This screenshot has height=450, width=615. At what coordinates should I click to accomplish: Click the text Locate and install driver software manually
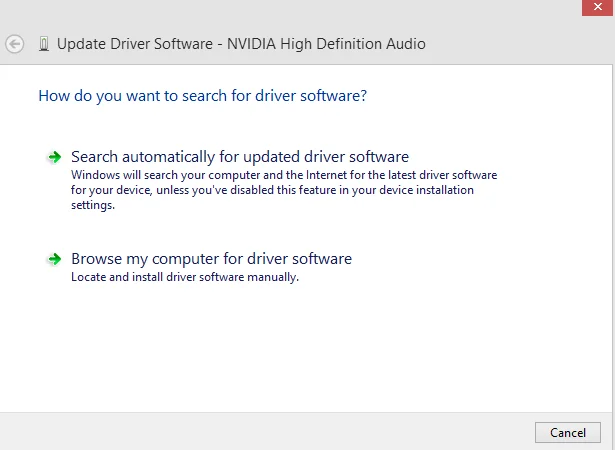[185, 277]
